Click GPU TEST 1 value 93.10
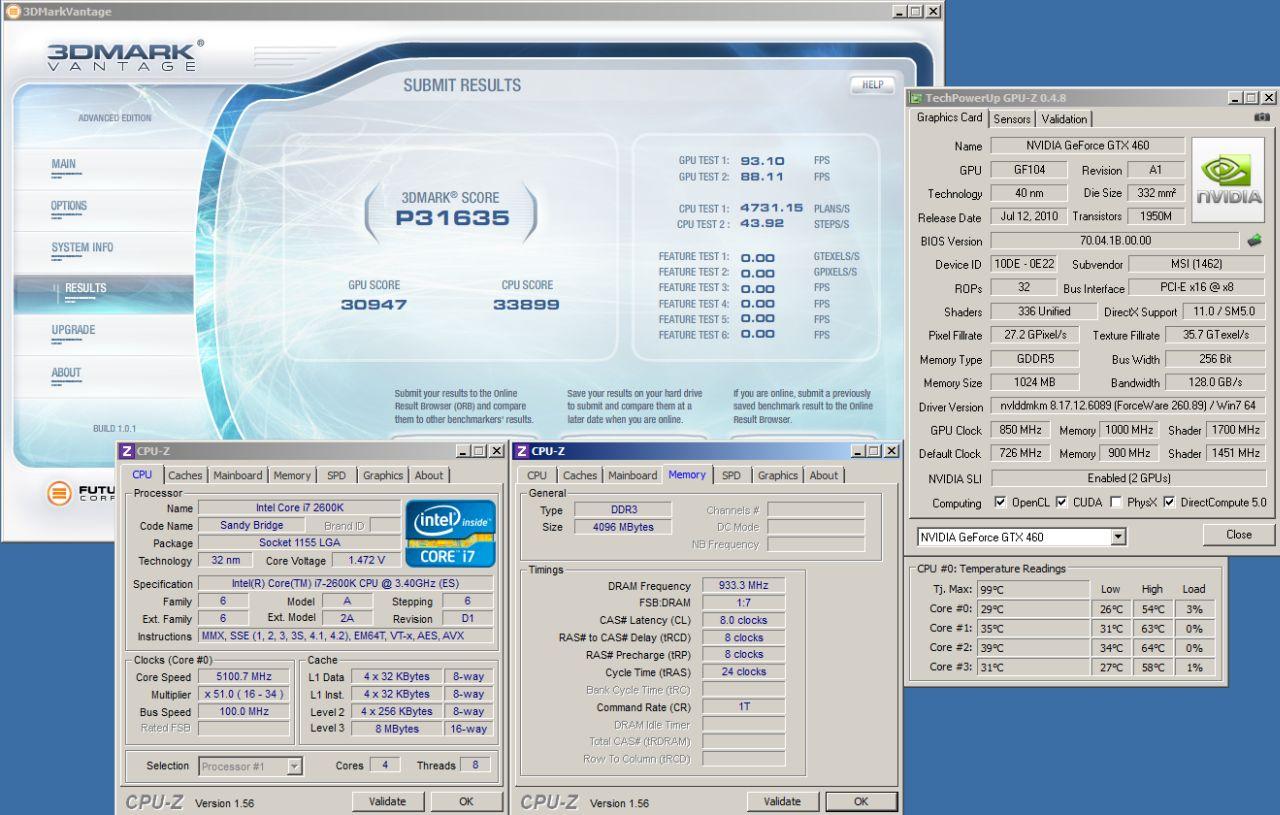1280x815 pixels. coord(762,160)
